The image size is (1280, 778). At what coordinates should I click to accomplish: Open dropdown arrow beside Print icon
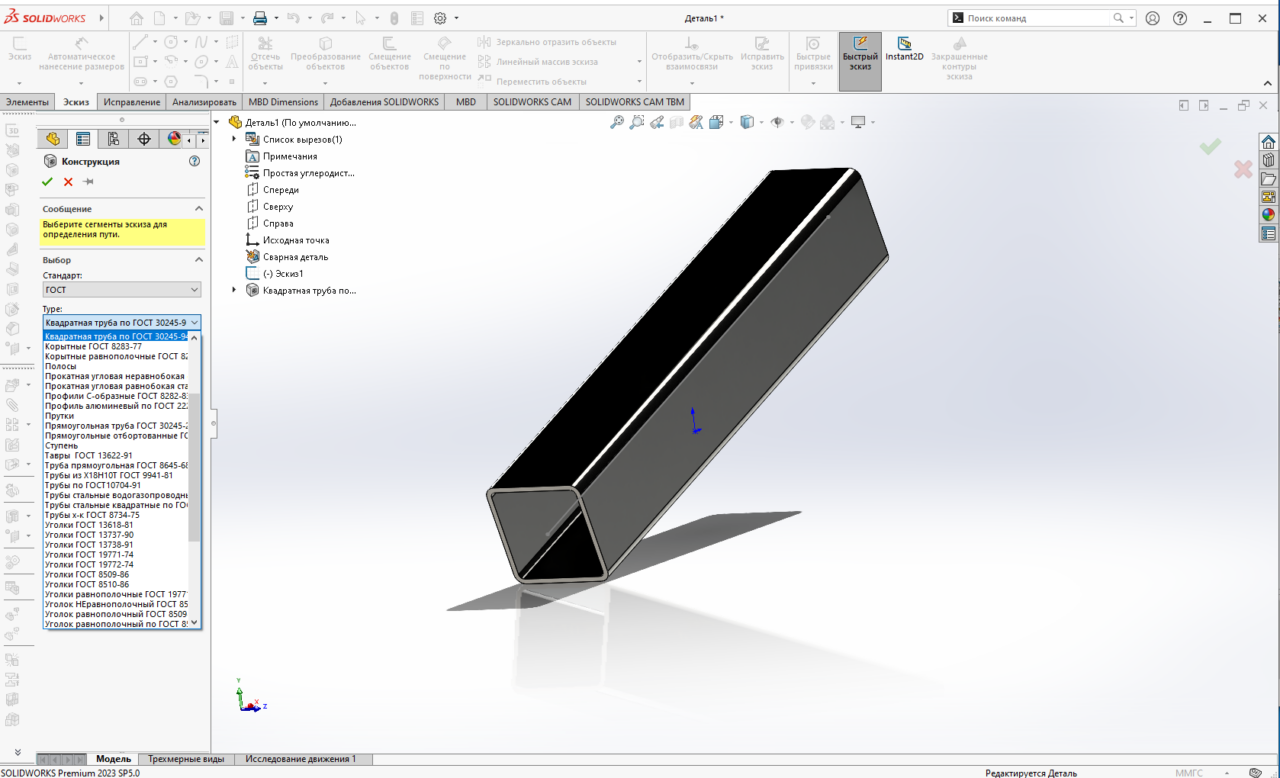275,18
